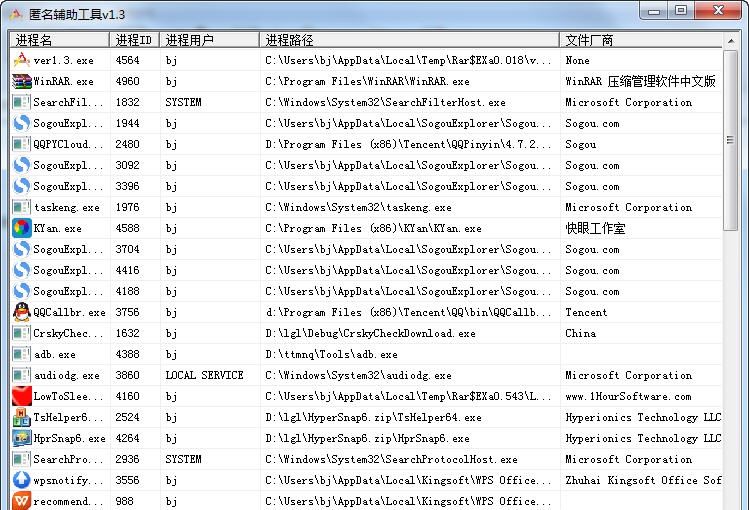The height and width of the screenshot is (510, 749).
Task: Click the QQPYCloud... process icon
Action: [x=21, y=144]
